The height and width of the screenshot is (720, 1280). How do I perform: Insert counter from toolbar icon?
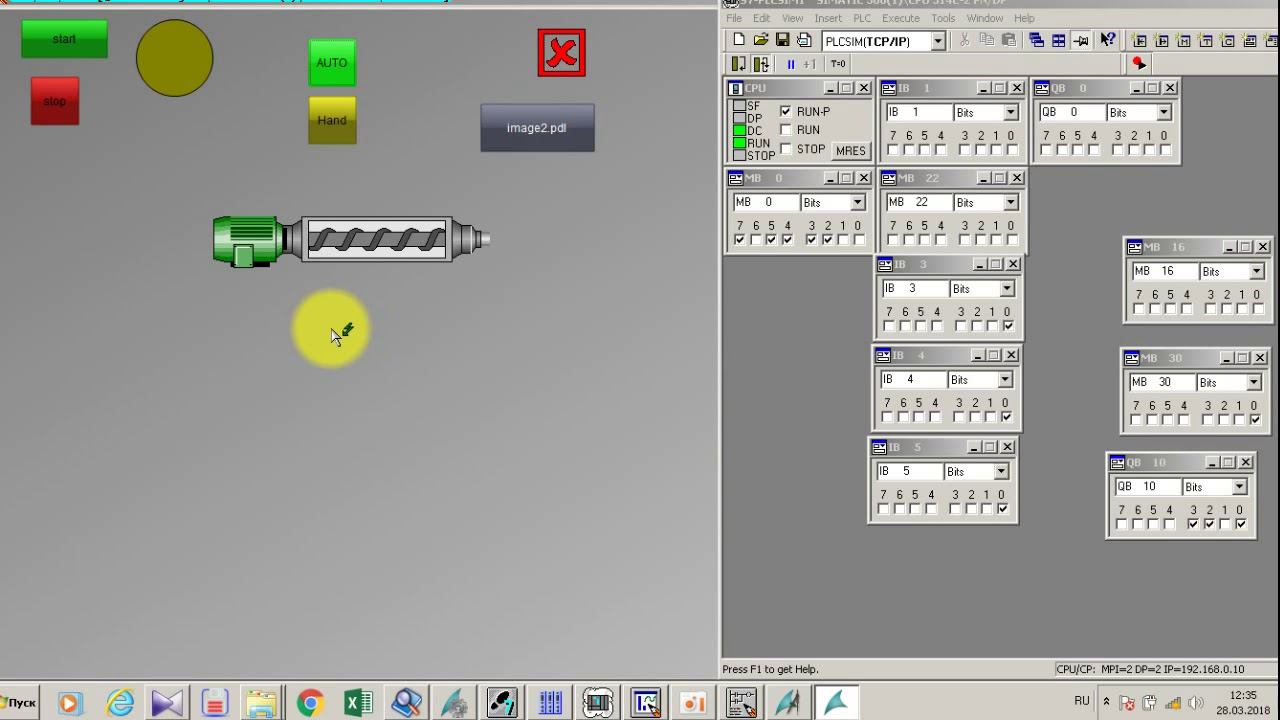(x=1227, y=40)
